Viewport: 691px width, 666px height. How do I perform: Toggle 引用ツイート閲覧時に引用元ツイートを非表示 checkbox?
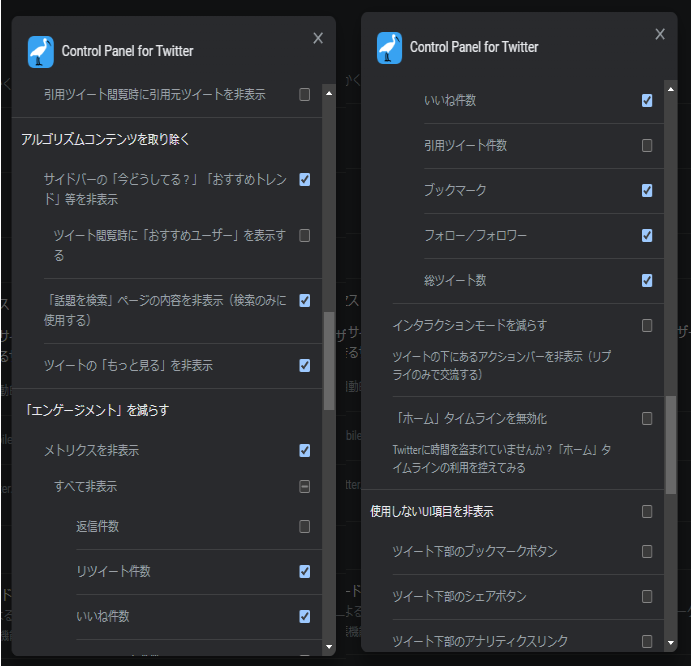click(305, 94)
